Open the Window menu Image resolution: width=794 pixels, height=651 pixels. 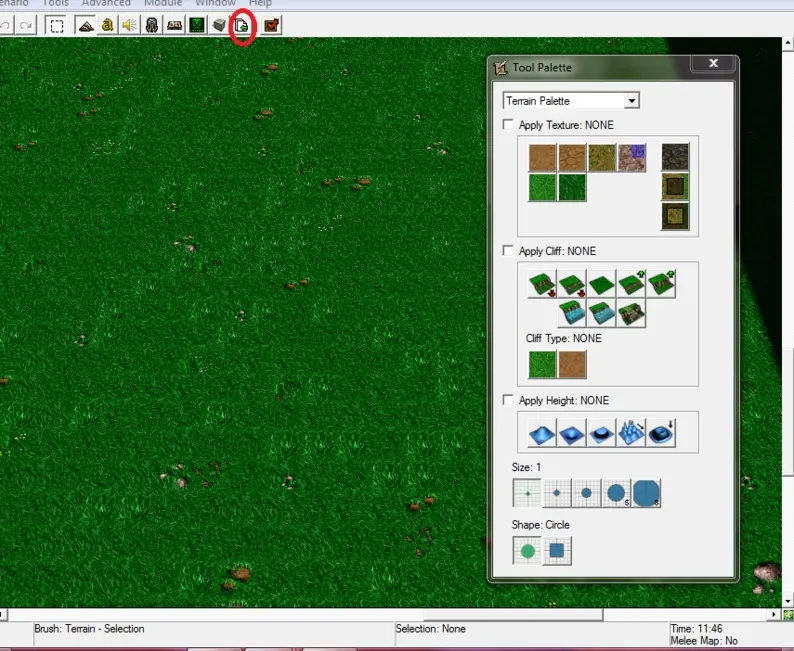tap(216, 3)
